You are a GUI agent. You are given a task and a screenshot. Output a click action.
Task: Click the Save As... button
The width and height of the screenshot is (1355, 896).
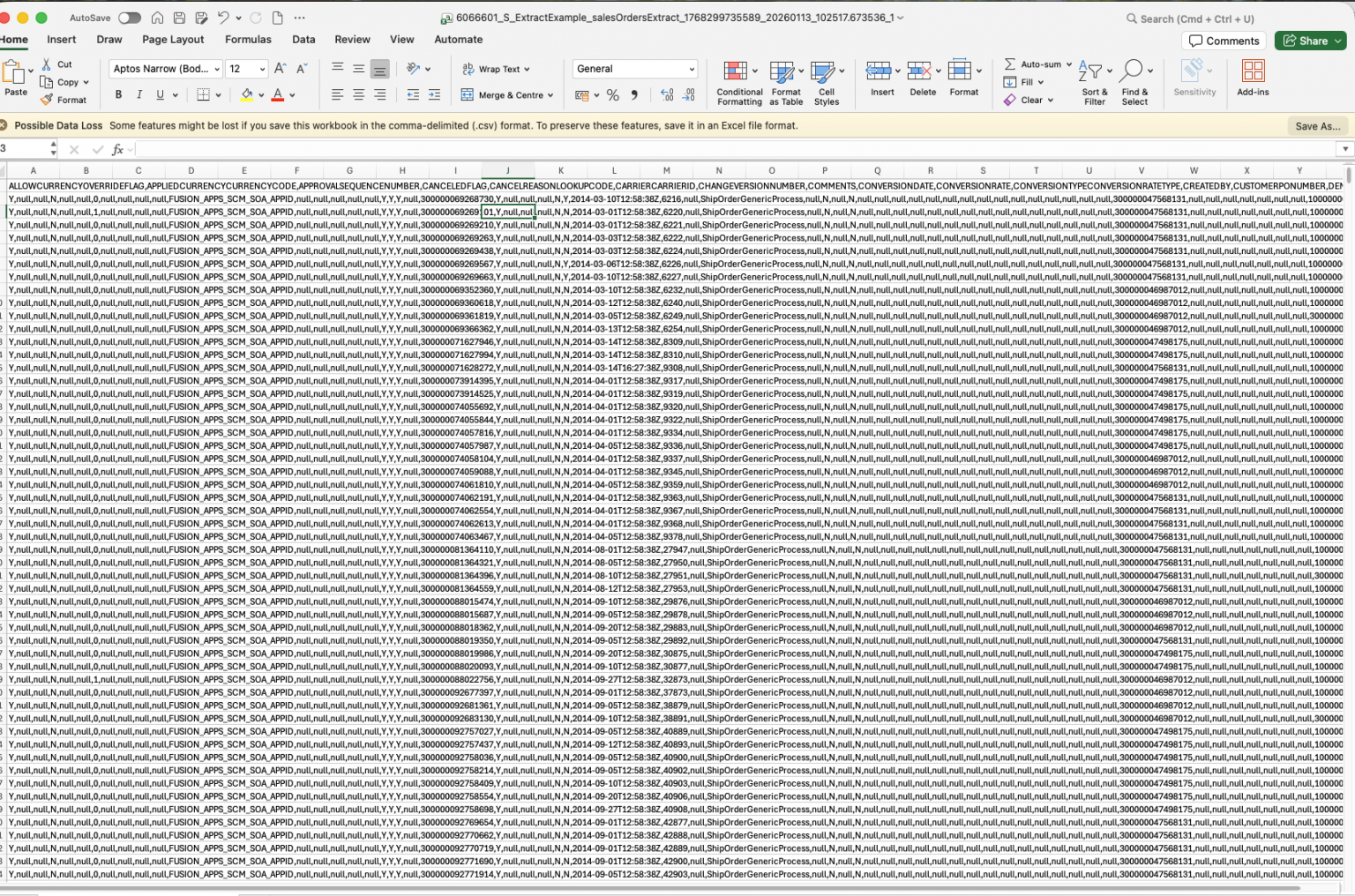pyautogui.click(x=1317, y=126)
